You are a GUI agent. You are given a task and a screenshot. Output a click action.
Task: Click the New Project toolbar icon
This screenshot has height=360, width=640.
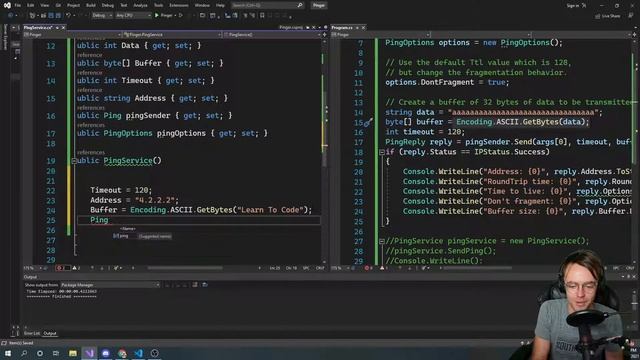coord(33,16)
